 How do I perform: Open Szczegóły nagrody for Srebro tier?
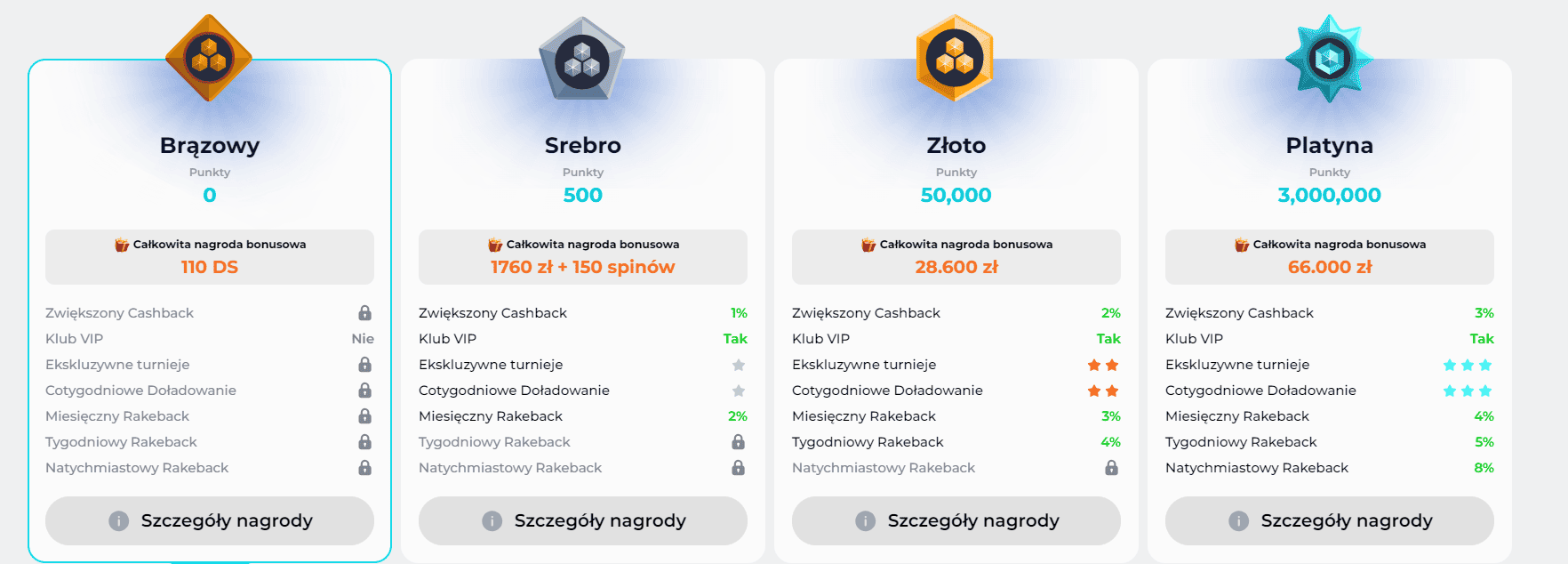583,520
